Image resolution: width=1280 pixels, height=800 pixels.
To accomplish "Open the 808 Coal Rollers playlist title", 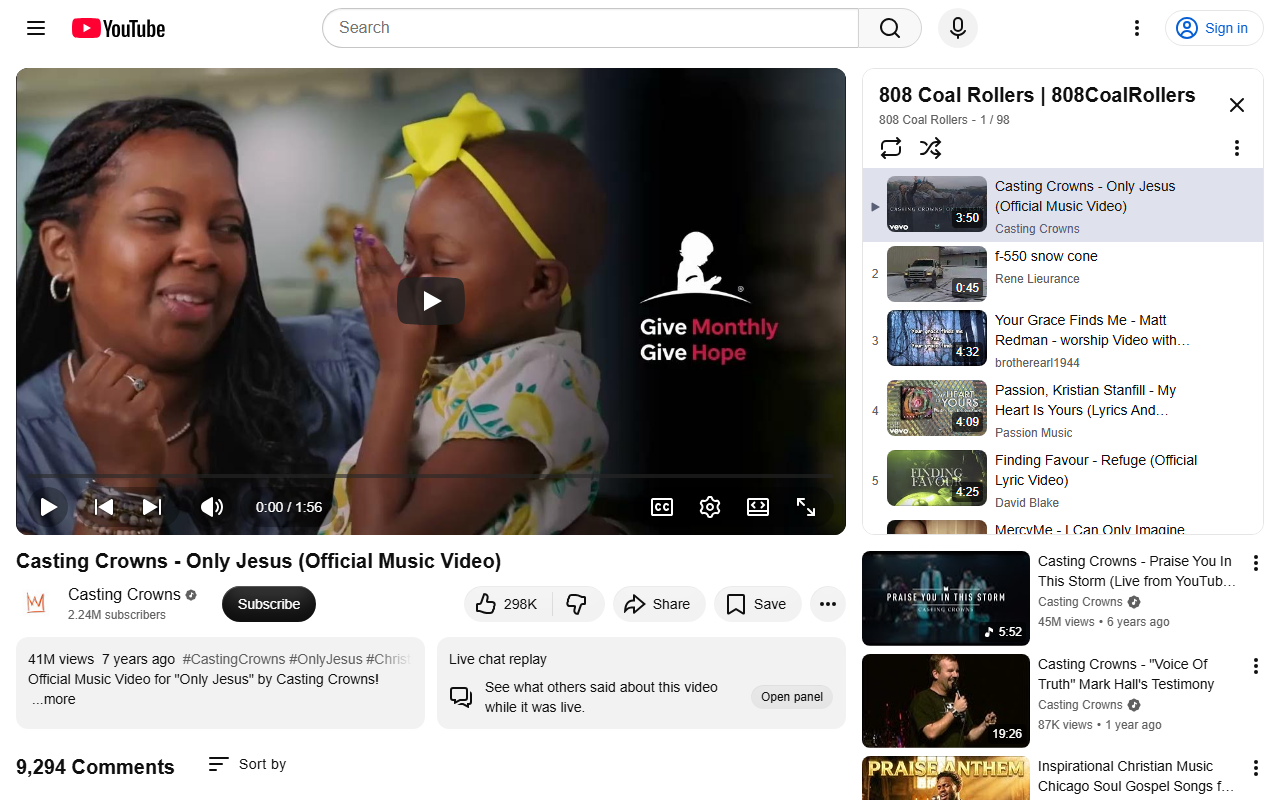I will (1037, 95).
